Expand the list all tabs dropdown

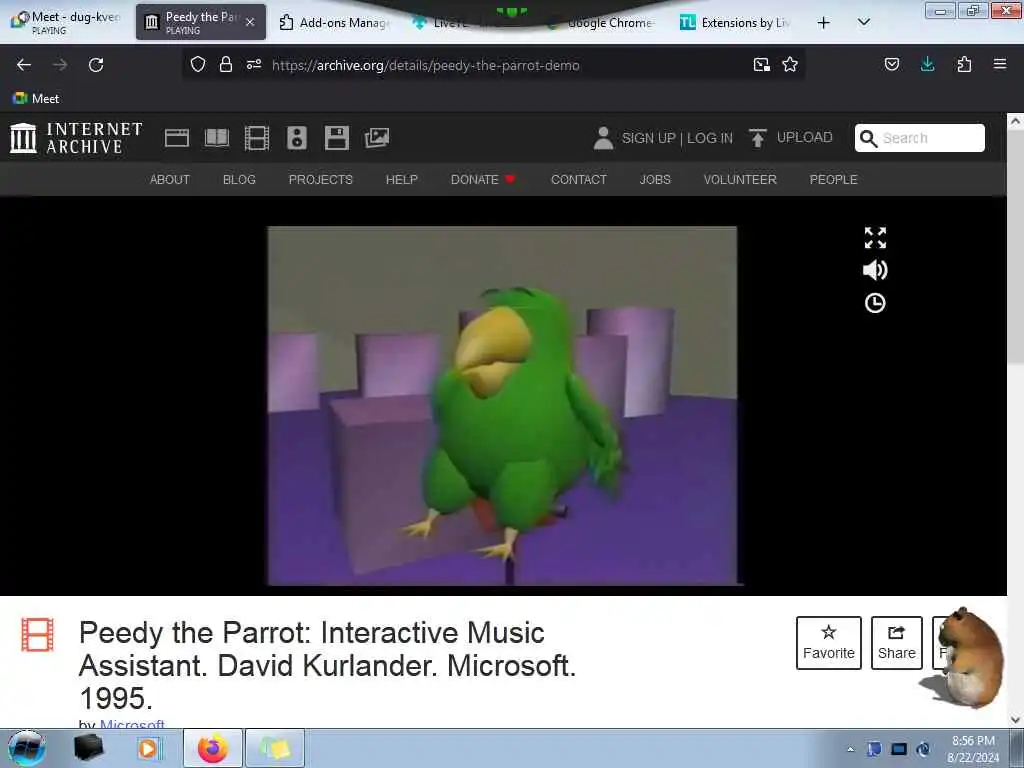[863, 22]
